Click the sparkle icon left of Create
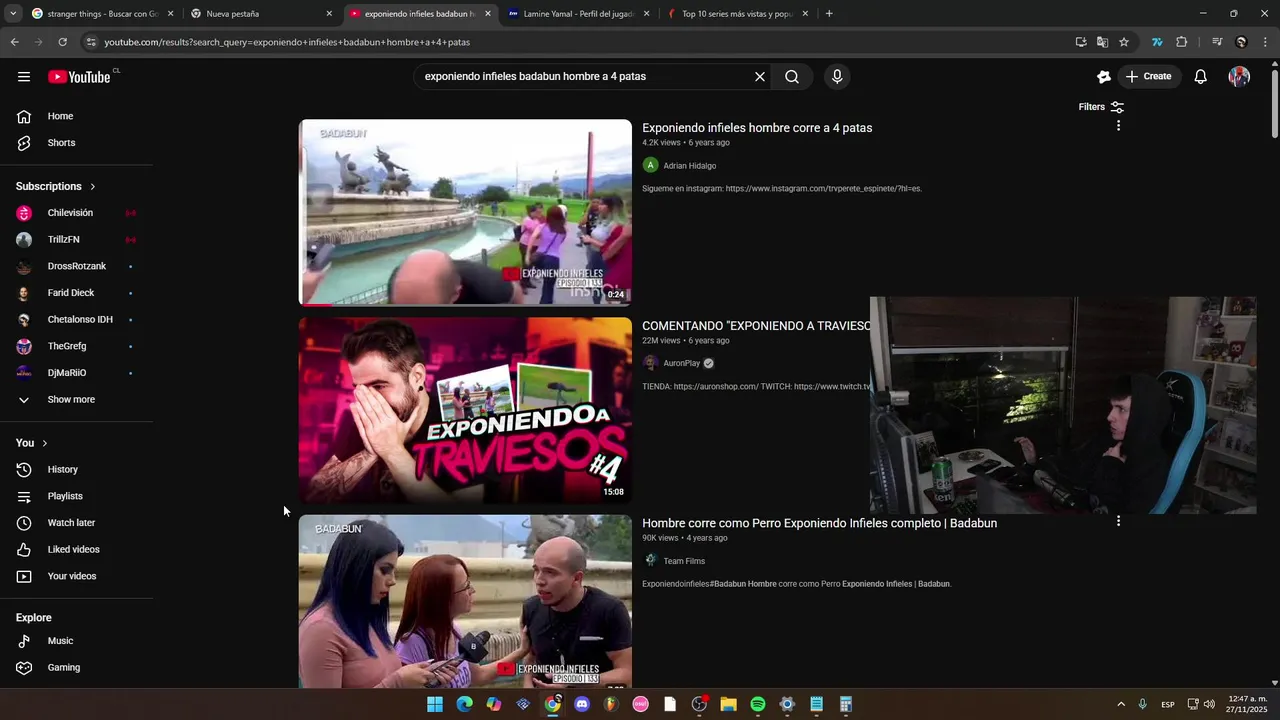This screenshot has width=1280, height=720. point(1104,77)
